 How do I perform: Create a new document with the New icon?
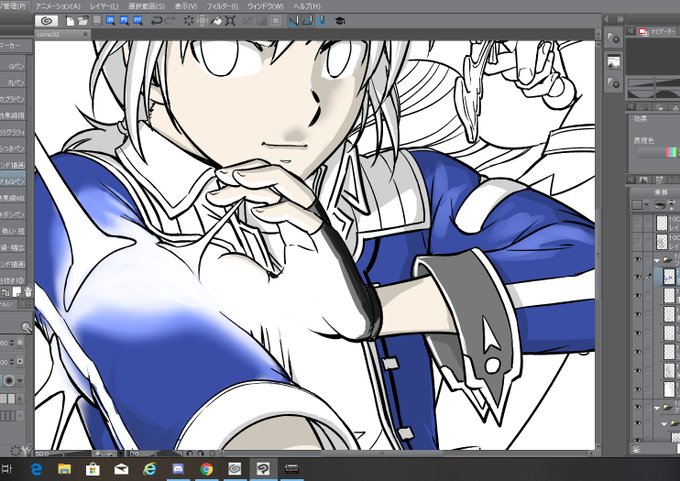70,21
